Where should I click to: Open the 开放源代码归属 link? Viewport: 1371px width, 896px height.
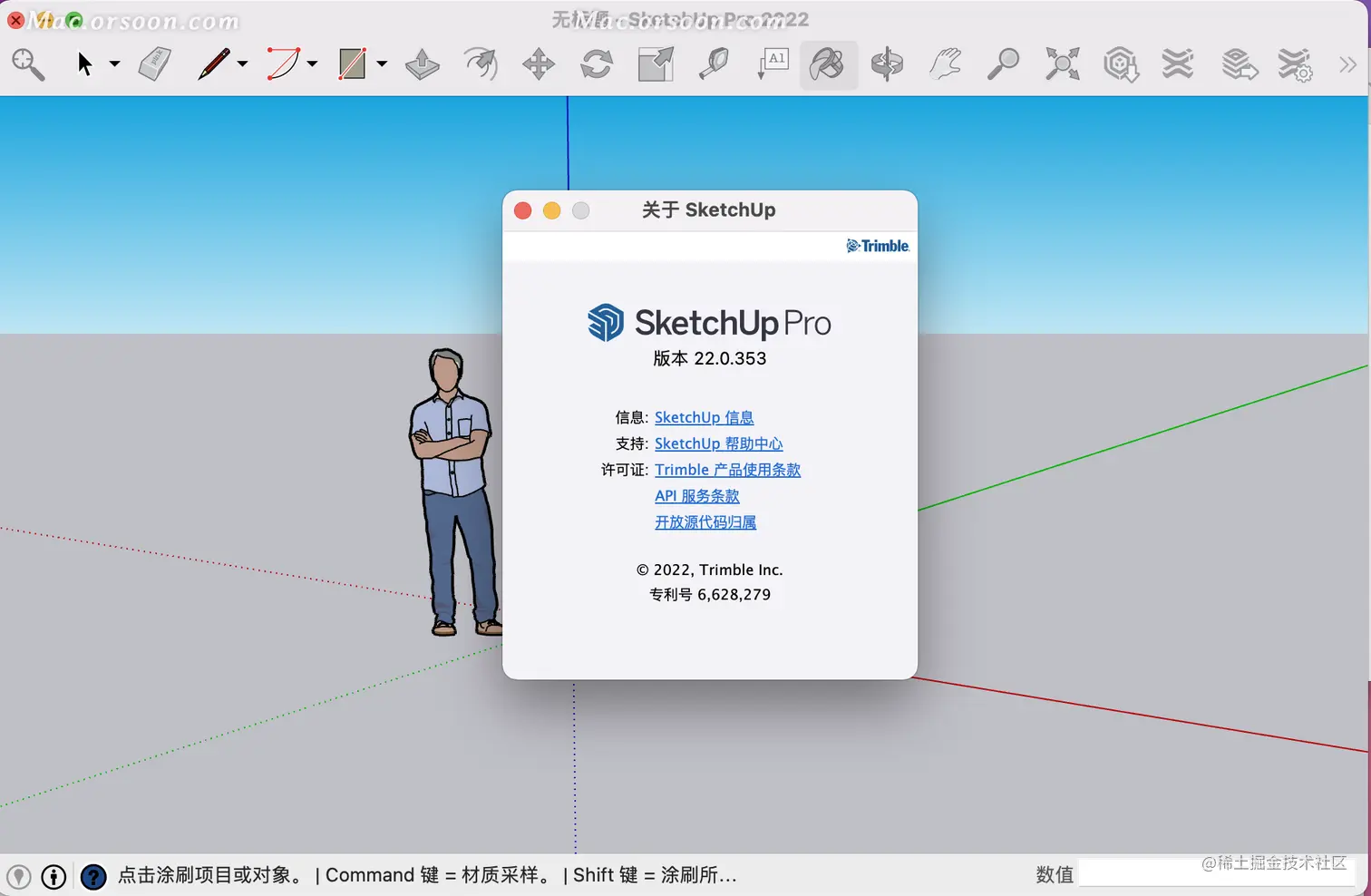(705, 522)
